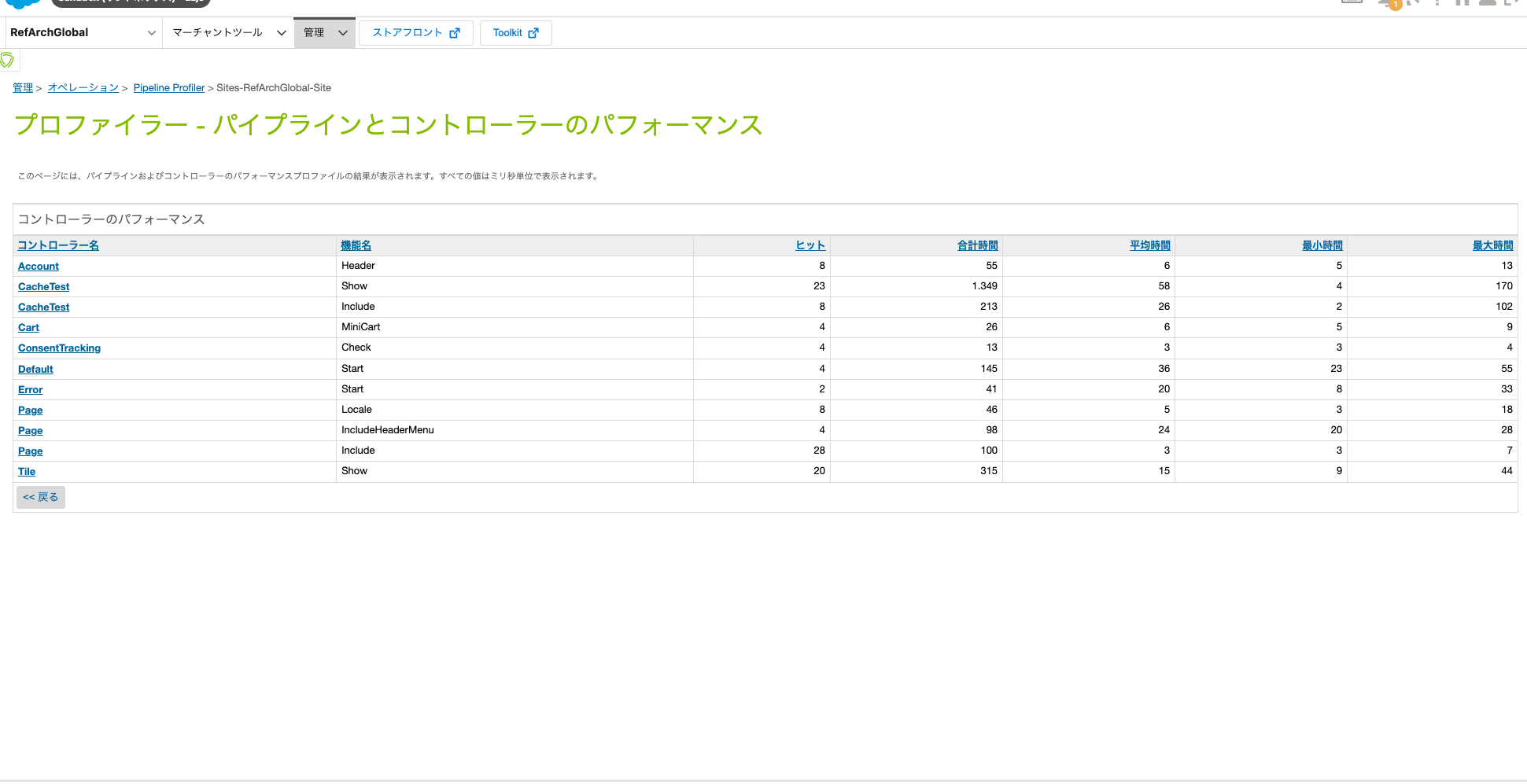Select the オペレーション breadcrumb item
Image resolution: width=1527 pixels, height=784 pixels.
[83, 87]
